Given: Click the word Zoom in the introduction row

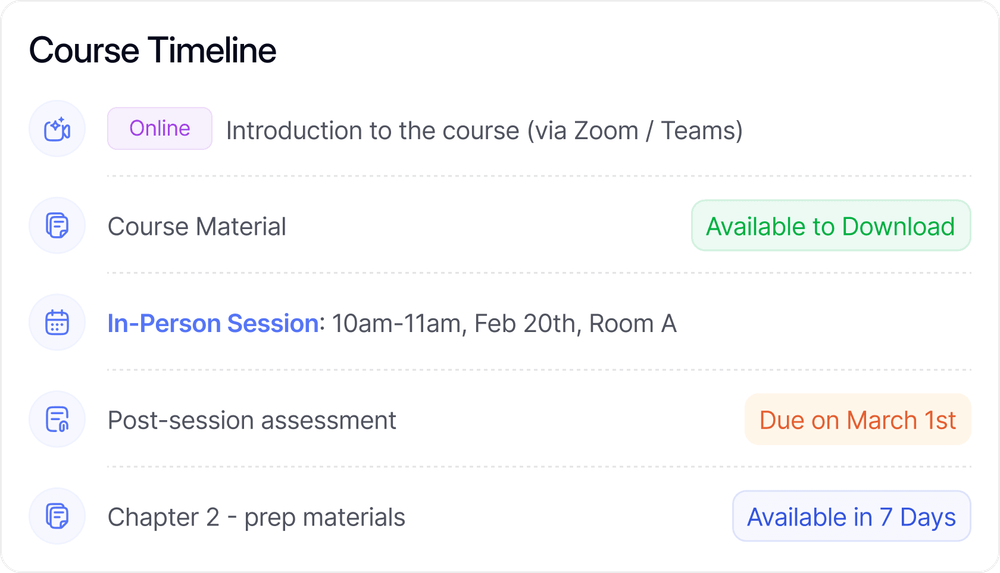Looking at the screenshot, I should [x=604, y=131].
